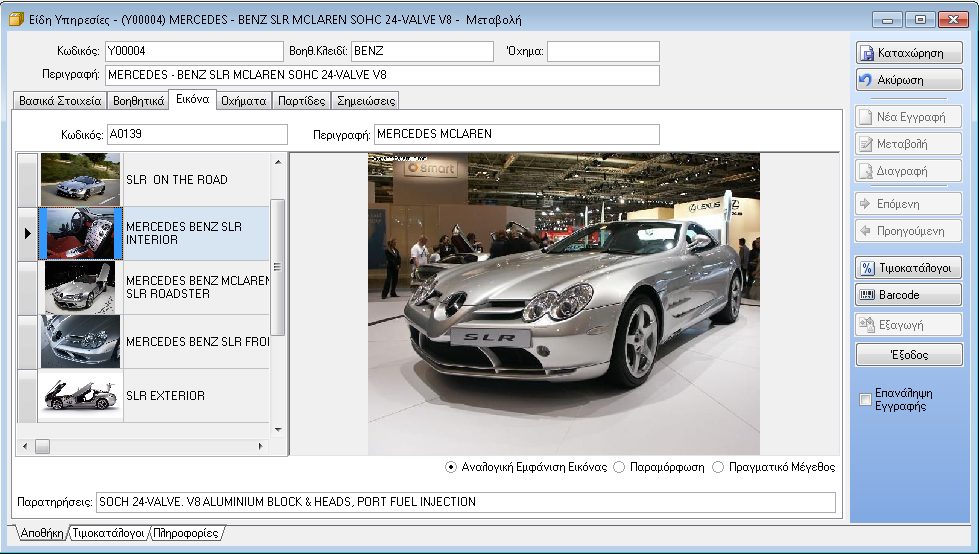Select Πραγματικό Μέγεθος radio option
Image resolution: width=979 pixels, height=554 pixels.
[x=718, y=467]
